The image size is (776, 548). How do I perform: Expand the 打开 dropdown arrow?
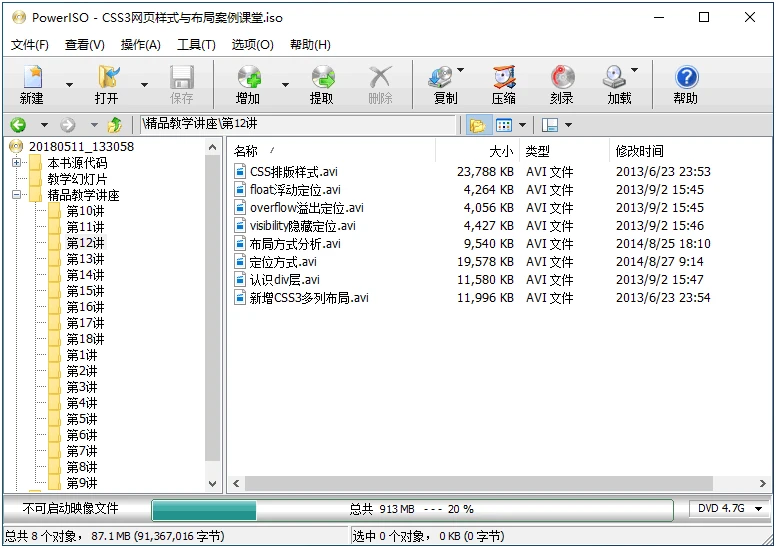(144, 85)
